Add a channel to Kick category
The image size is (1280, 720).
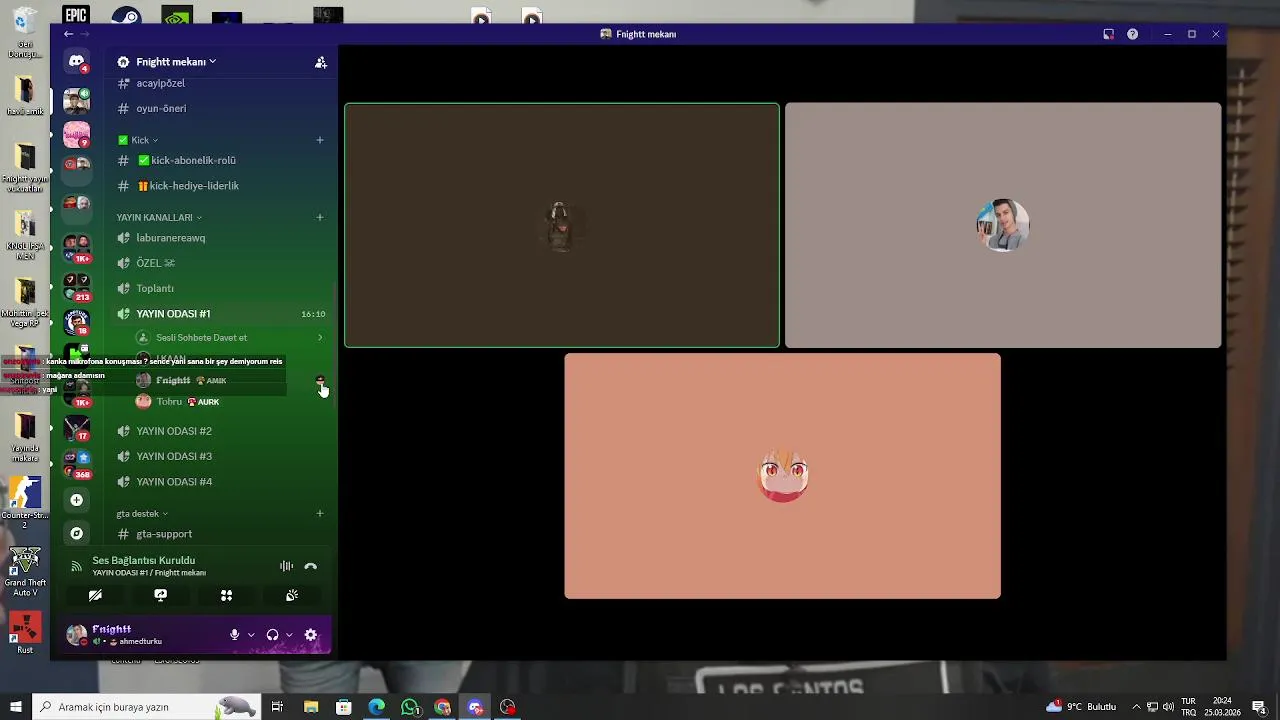click(x=320, y=140)
